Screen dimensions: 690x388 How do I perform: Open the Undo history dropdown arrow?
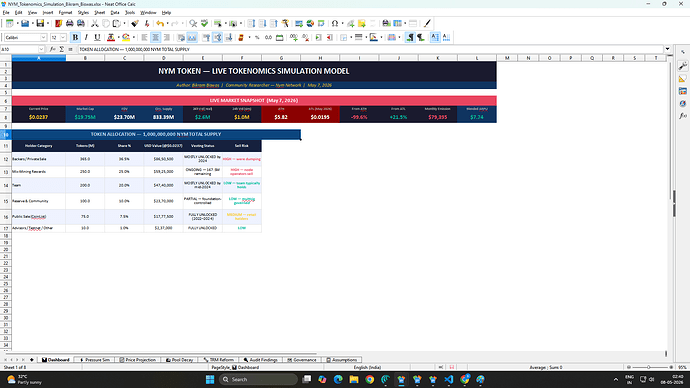(168, 23)
